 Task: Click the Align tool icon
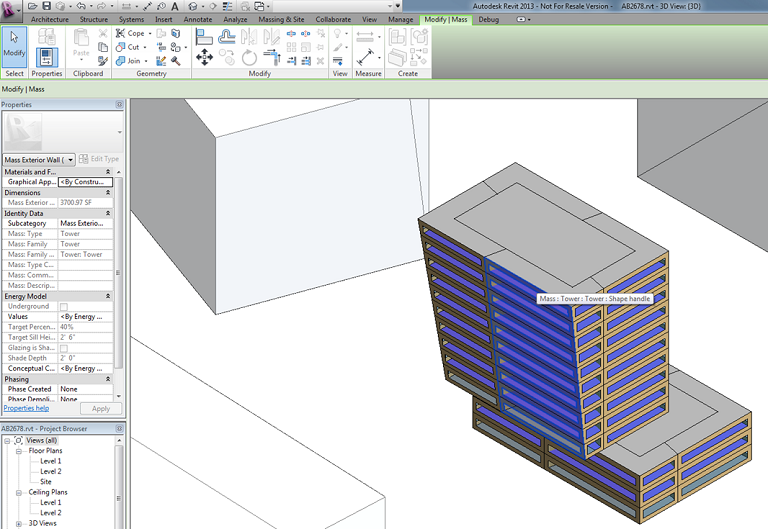(204, 35)
